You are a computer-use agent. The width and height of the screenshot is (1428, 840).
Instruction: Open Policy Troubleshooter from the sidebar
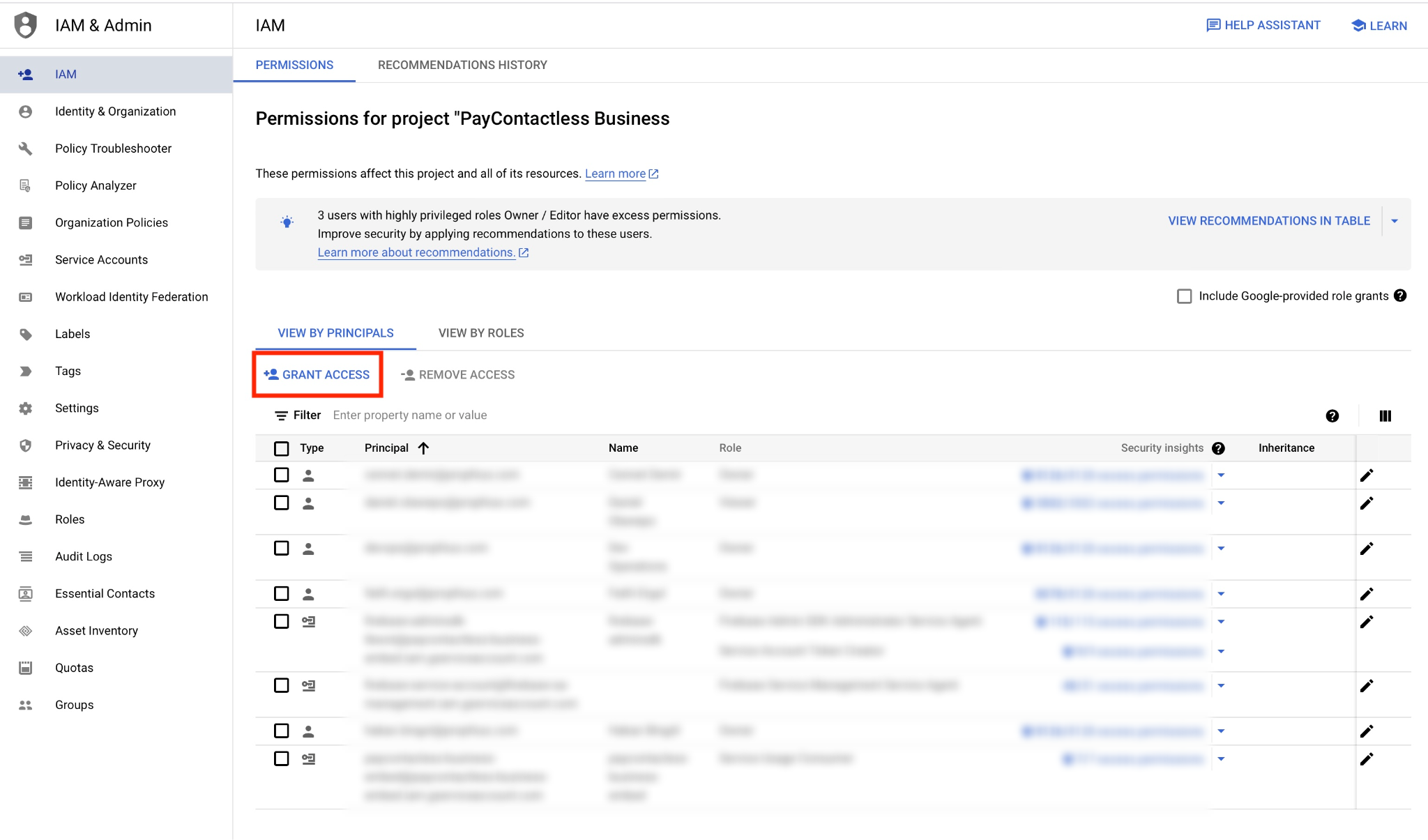coord(113,148)
